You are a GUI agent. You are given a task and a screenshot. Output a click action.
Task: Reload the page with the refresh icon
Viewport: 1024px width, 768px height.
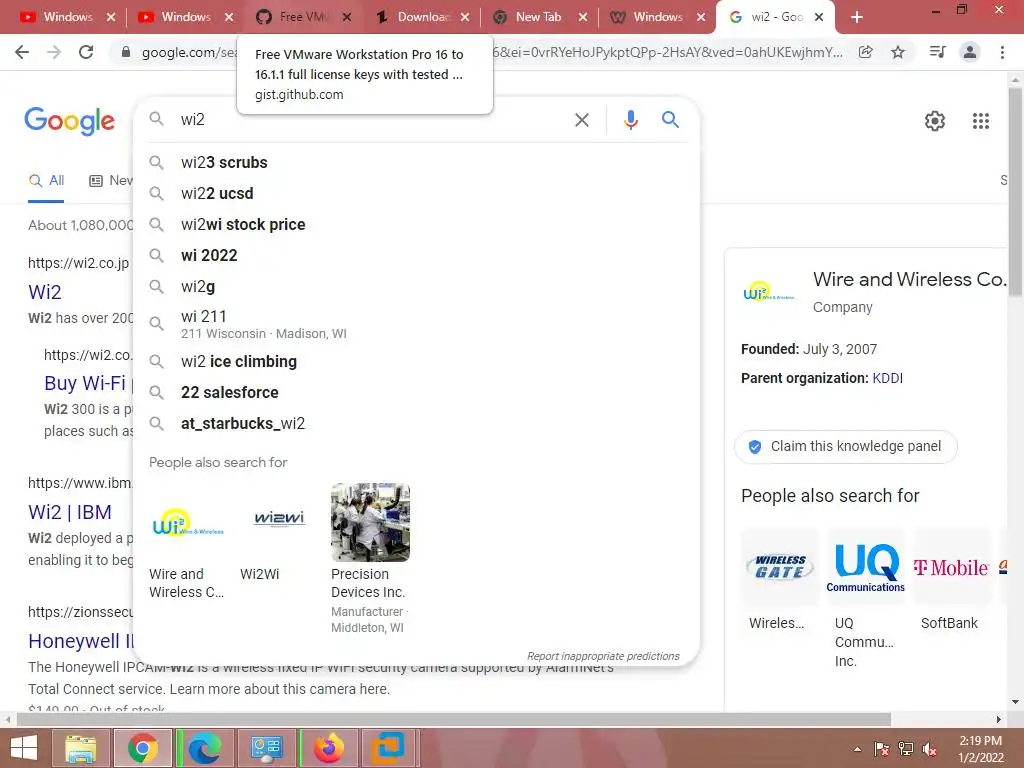click(x=86, y=52)
